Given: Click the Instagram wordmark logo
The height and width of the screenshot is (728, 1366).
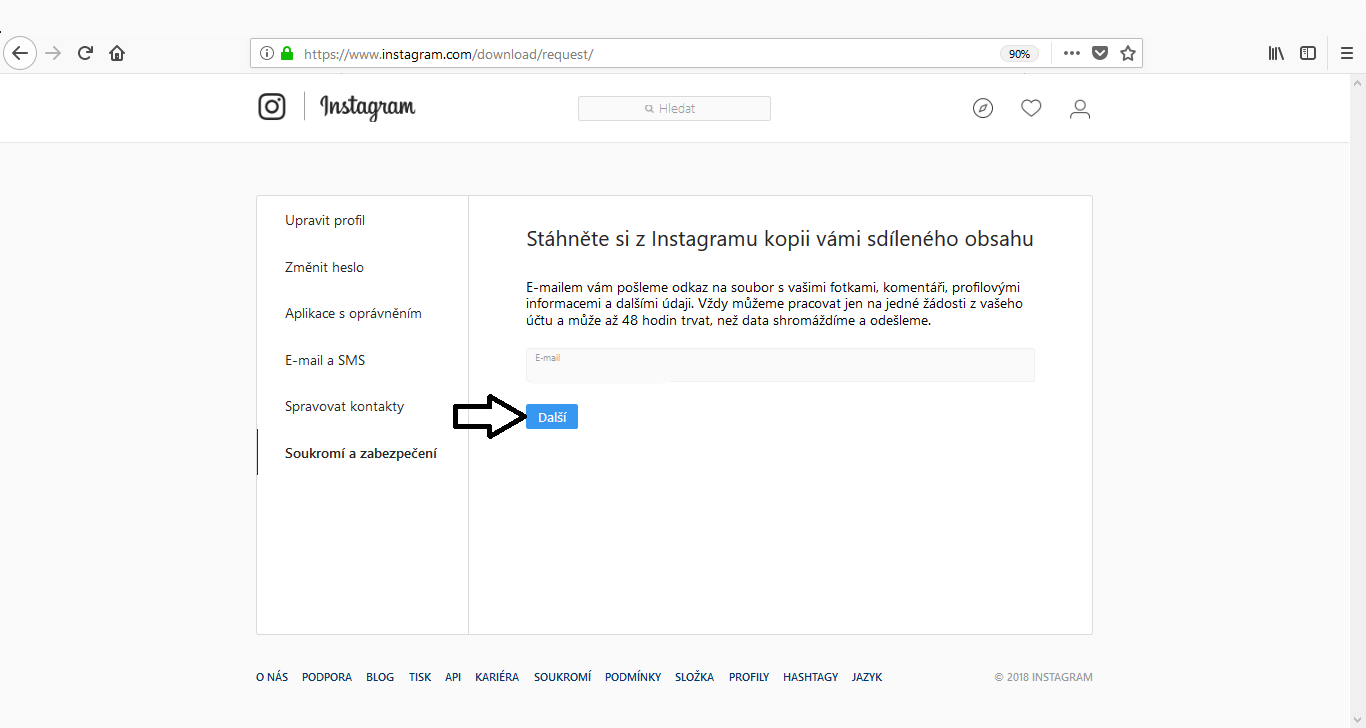Looking at the screenshot, I should [368, 107].
